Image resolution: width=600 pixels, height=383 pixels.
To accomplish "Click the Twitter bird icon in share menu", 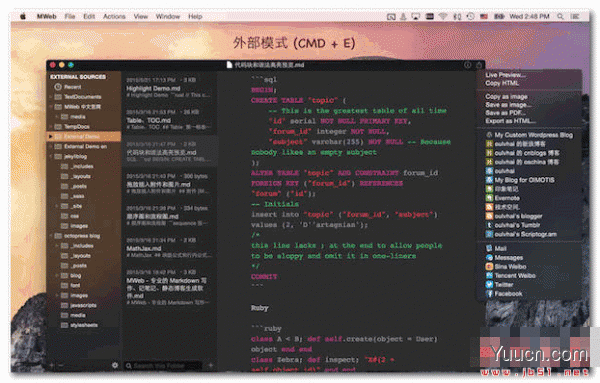I will [489, 285].
